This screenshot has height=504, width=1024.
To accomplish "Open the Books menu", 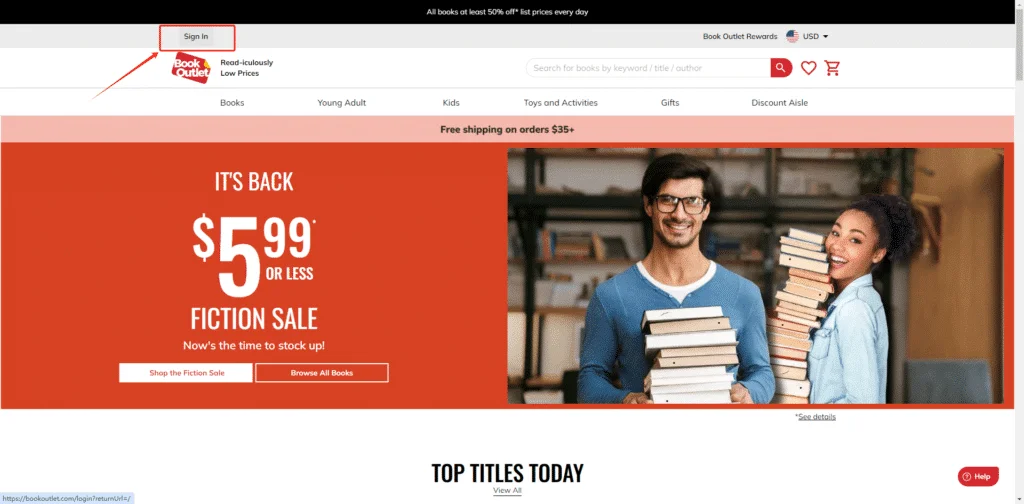I will pyautogui.click(x=232, y=102).
